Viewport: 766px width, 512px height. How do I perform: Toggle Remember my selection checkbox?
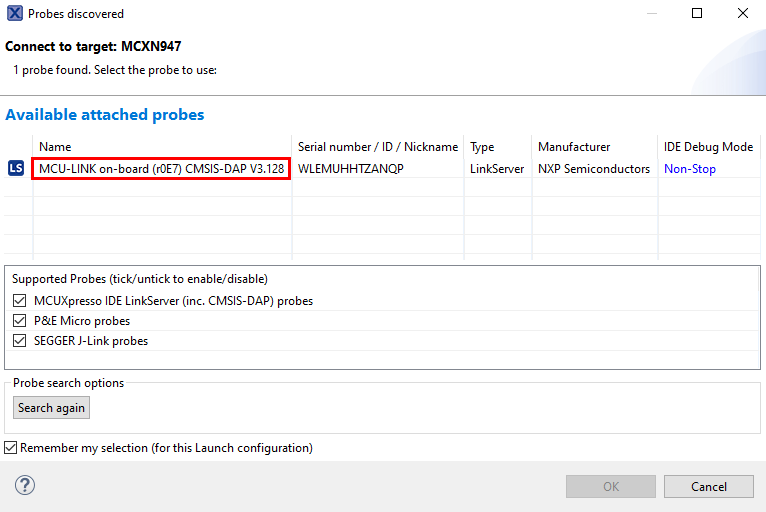pyautogui.click(x=11, y=448)
